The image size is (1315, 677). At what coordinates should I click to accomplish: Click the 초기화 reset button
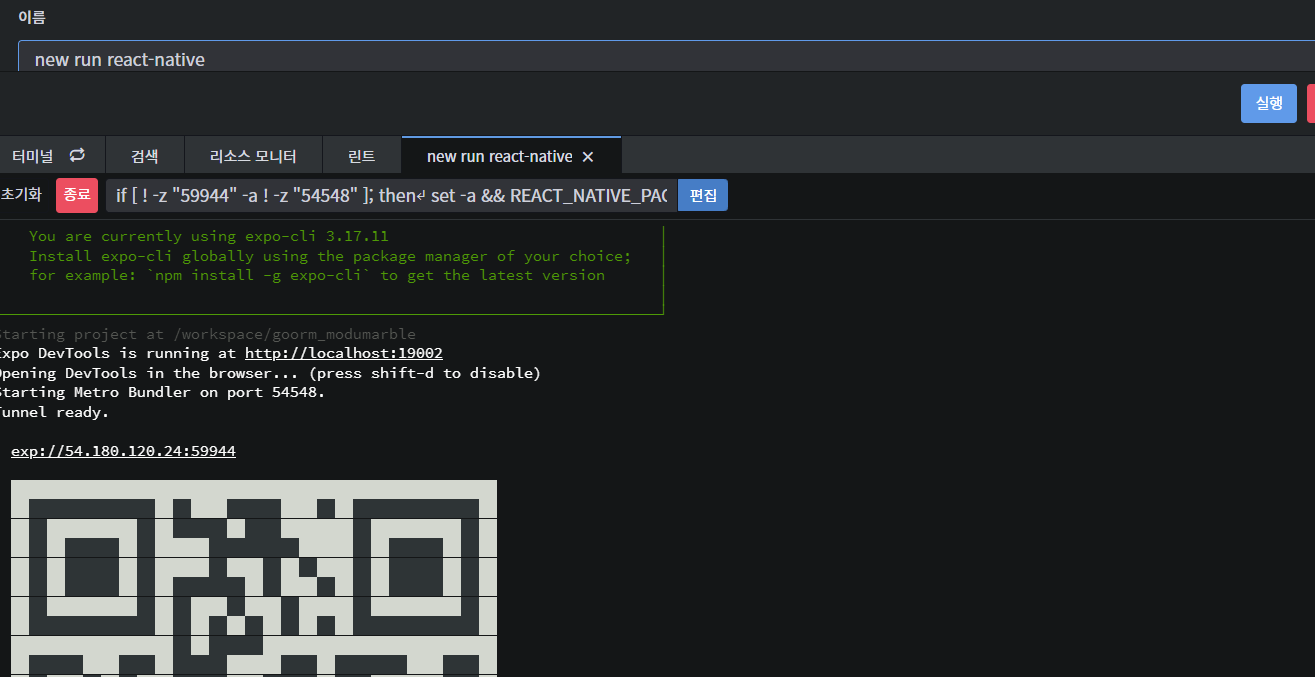[x=20, y=195]
